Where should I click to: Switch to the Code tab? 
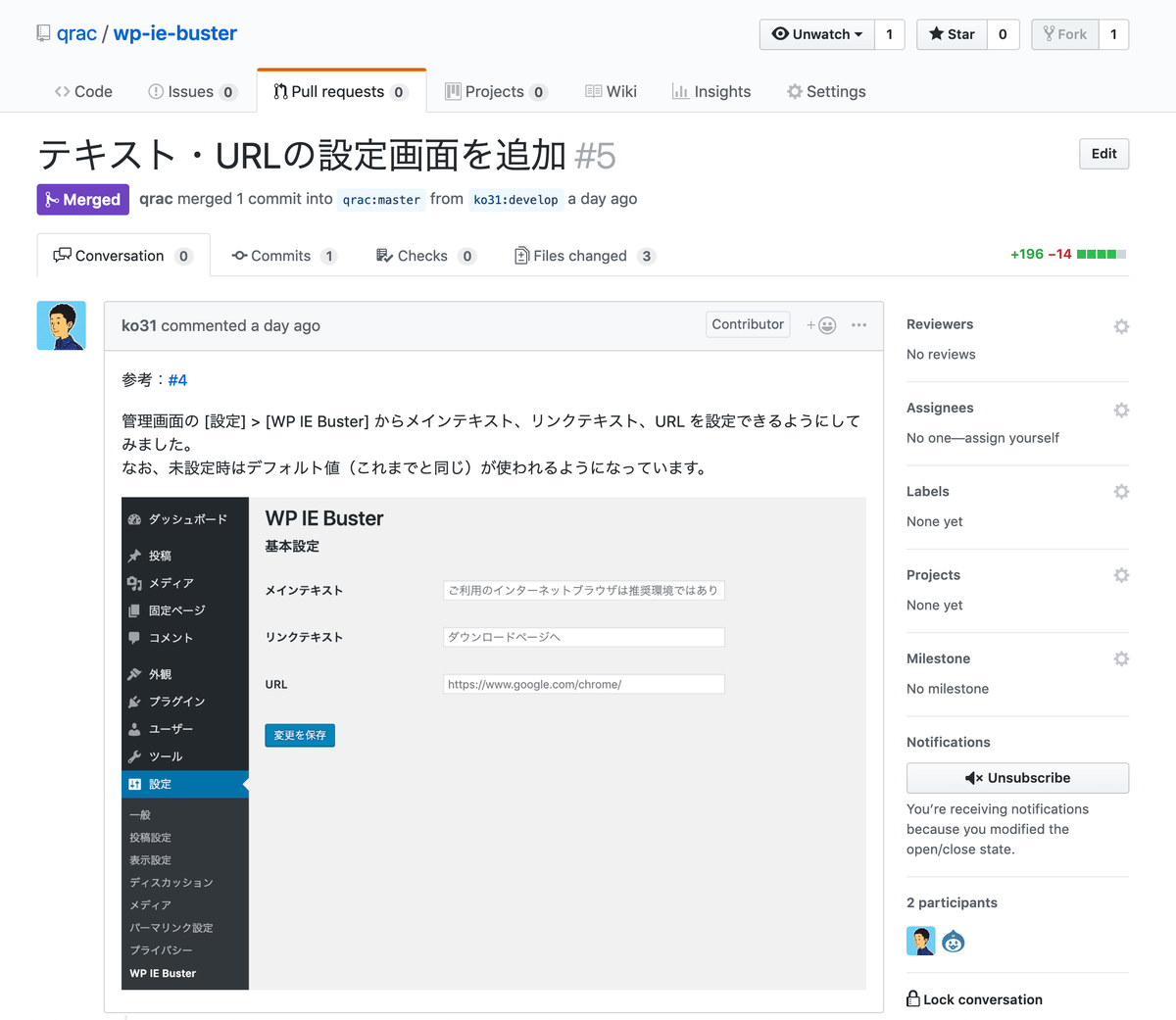click(x=83, y=91)
